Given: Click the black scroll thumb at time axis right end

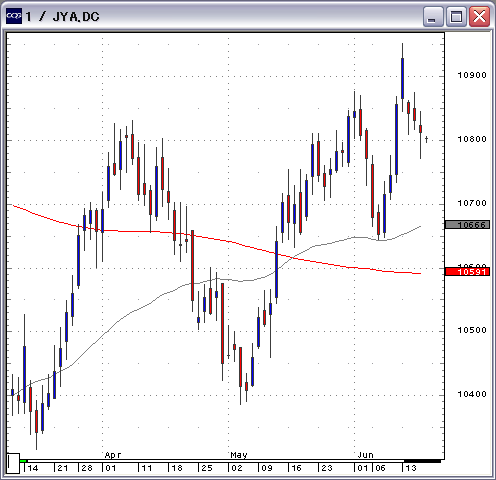Looking at the screenshot, I should pyautogui.click(x=422, y=461).
